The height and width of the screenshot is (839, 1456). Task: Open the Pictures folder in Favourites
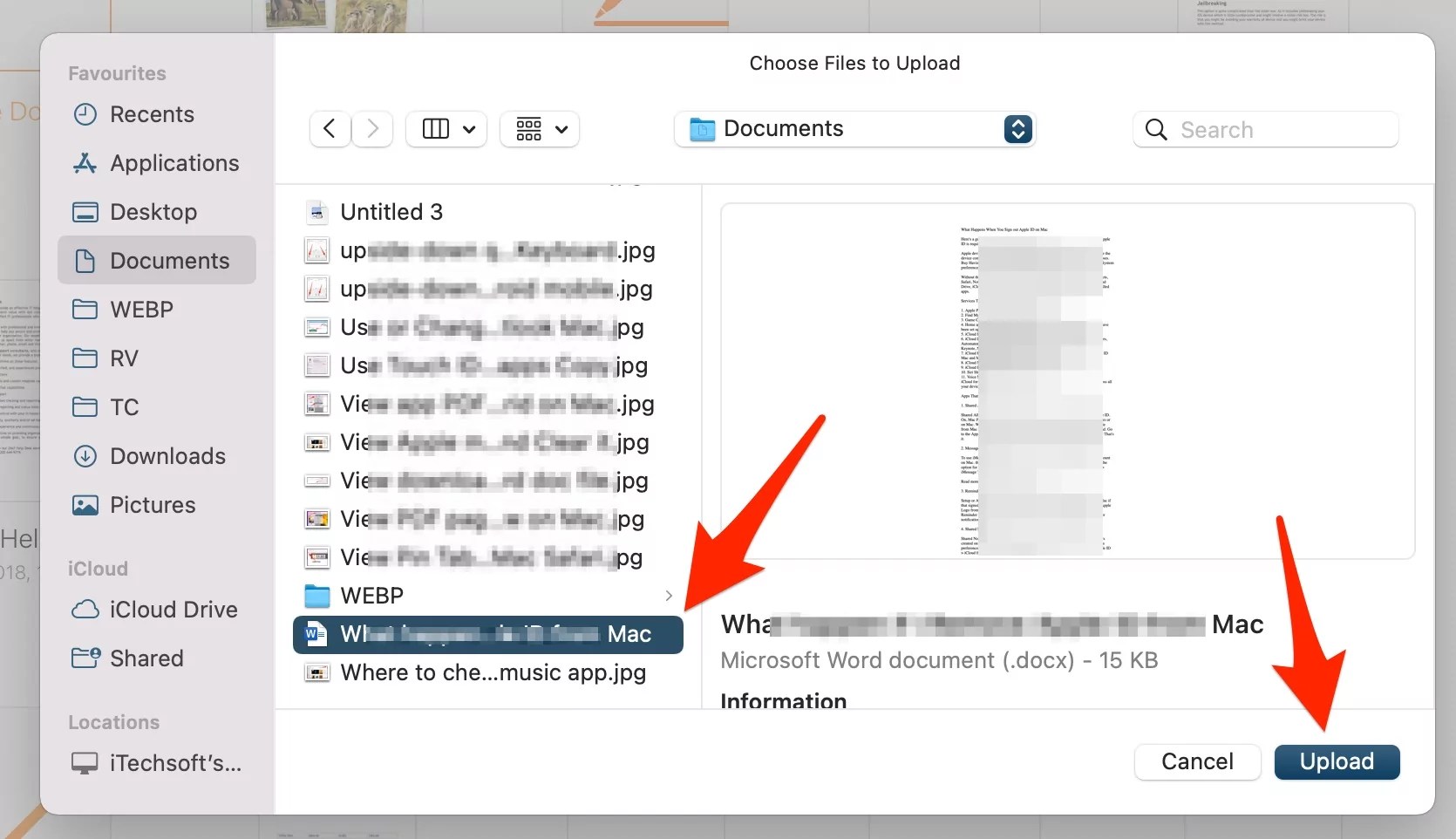point(153,505)
